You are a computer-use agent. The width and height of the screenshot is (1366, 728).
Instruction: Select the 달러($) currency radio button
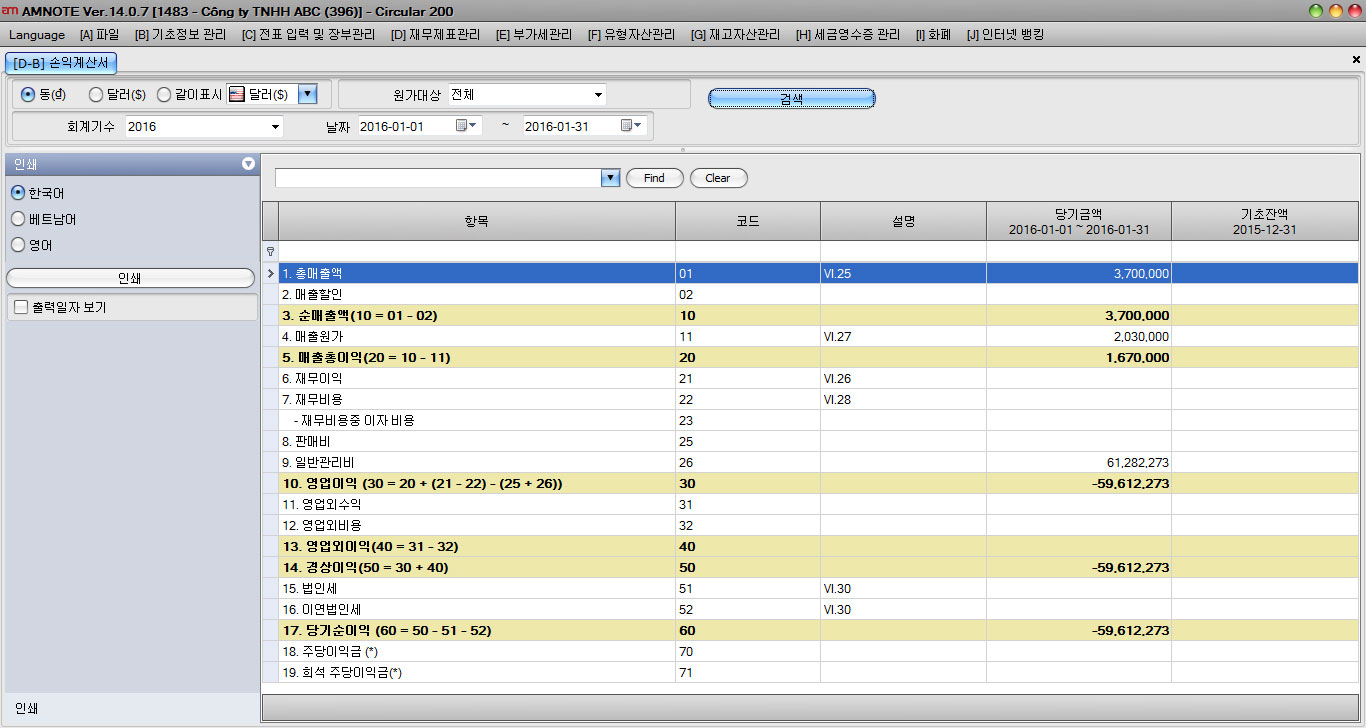pos(96,95)
